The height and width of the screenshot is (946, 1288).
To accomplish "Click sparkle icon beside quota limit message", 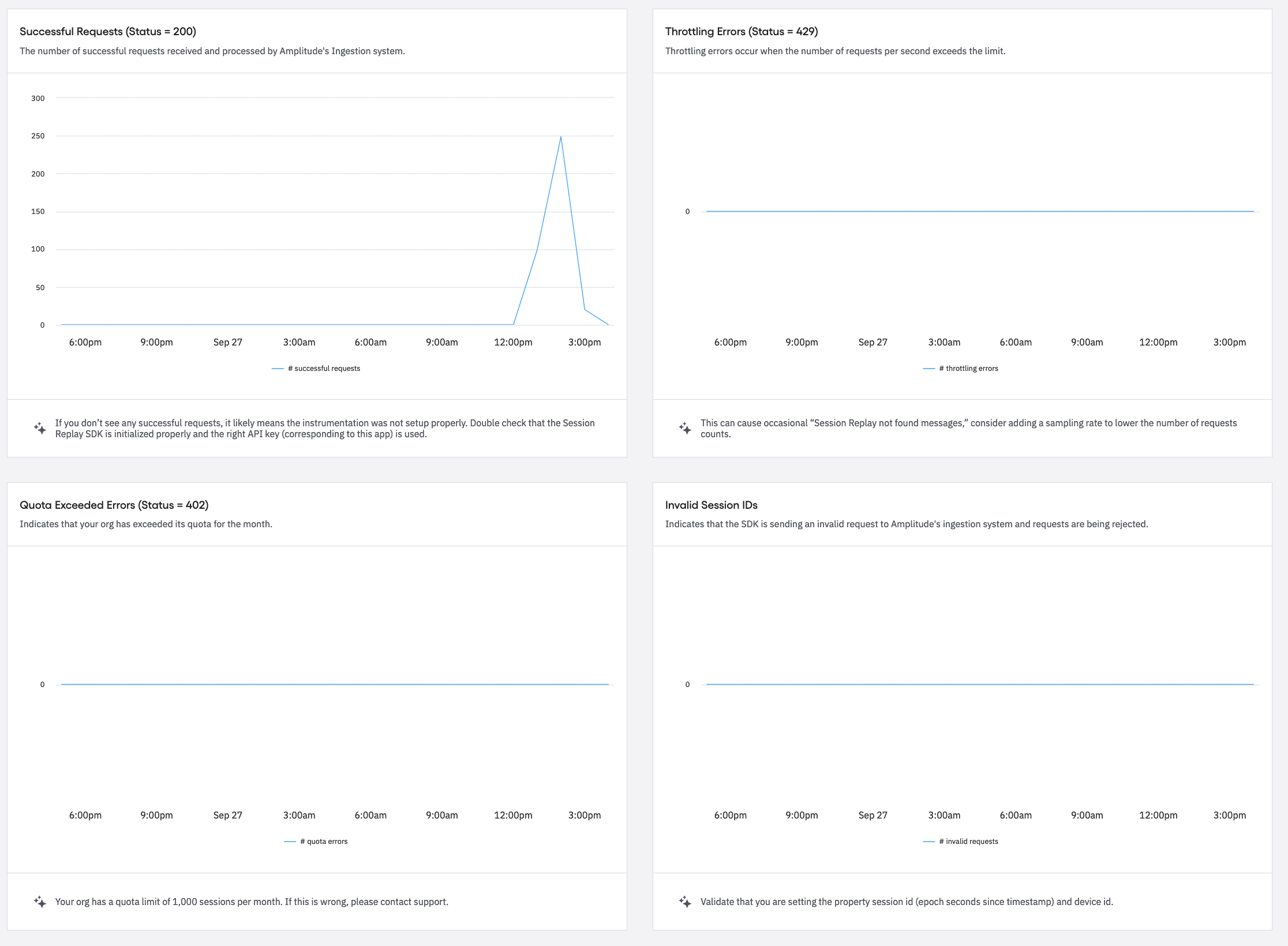I will coord(40,902).
